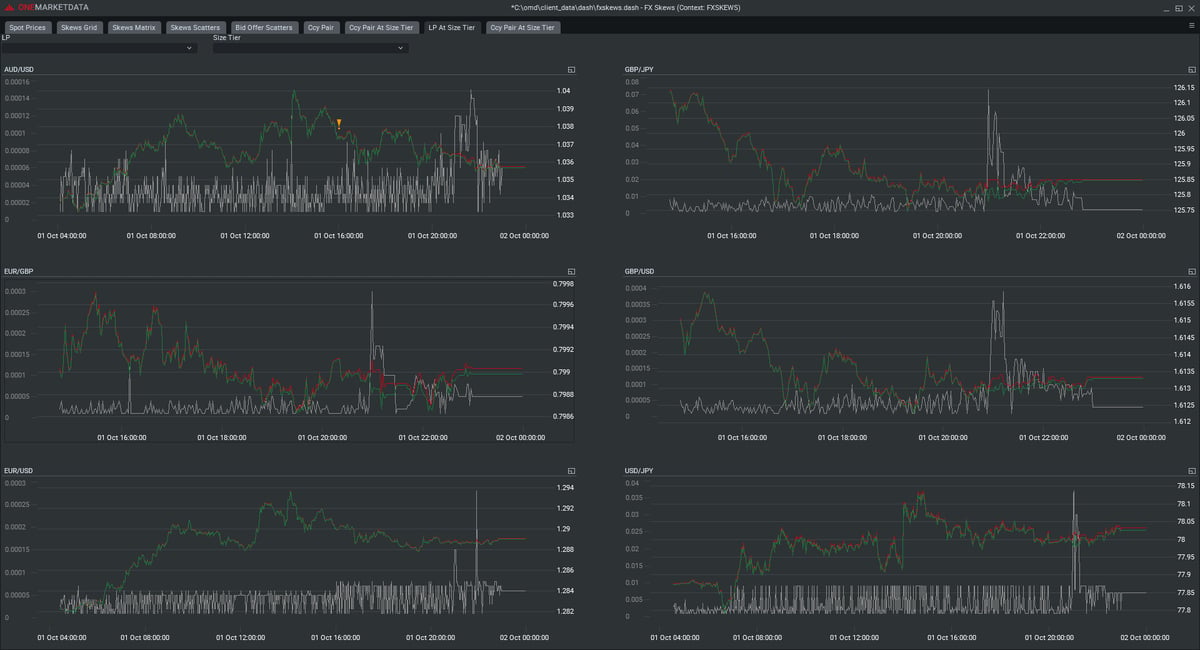Maximize the GBP/USD chart panel
This screenshot has height=650, width=1200.
[x=1192, y=271]
